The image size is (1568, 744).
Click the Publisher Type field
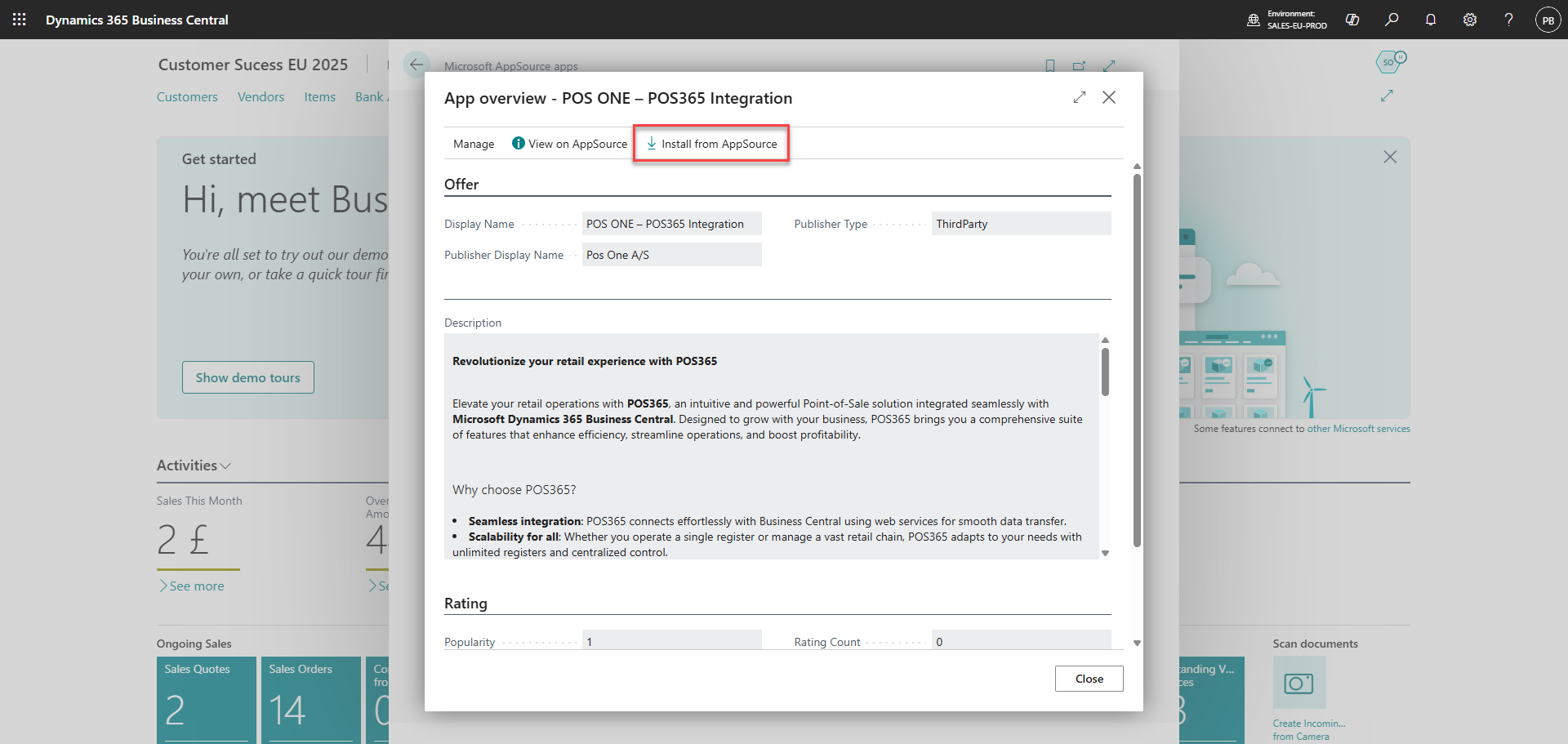1021,224
